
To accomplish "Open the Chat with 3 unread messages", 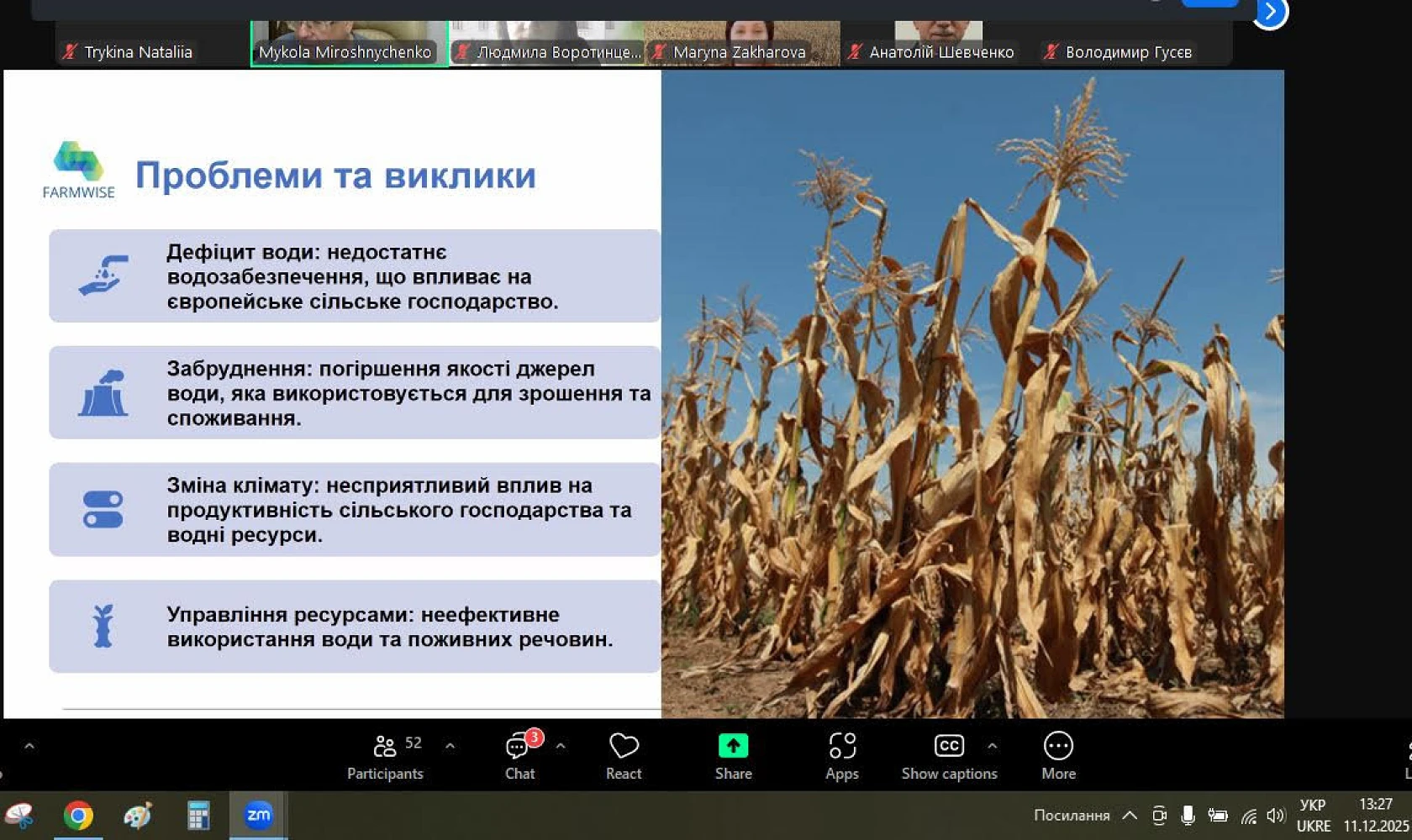I will 519,756.
